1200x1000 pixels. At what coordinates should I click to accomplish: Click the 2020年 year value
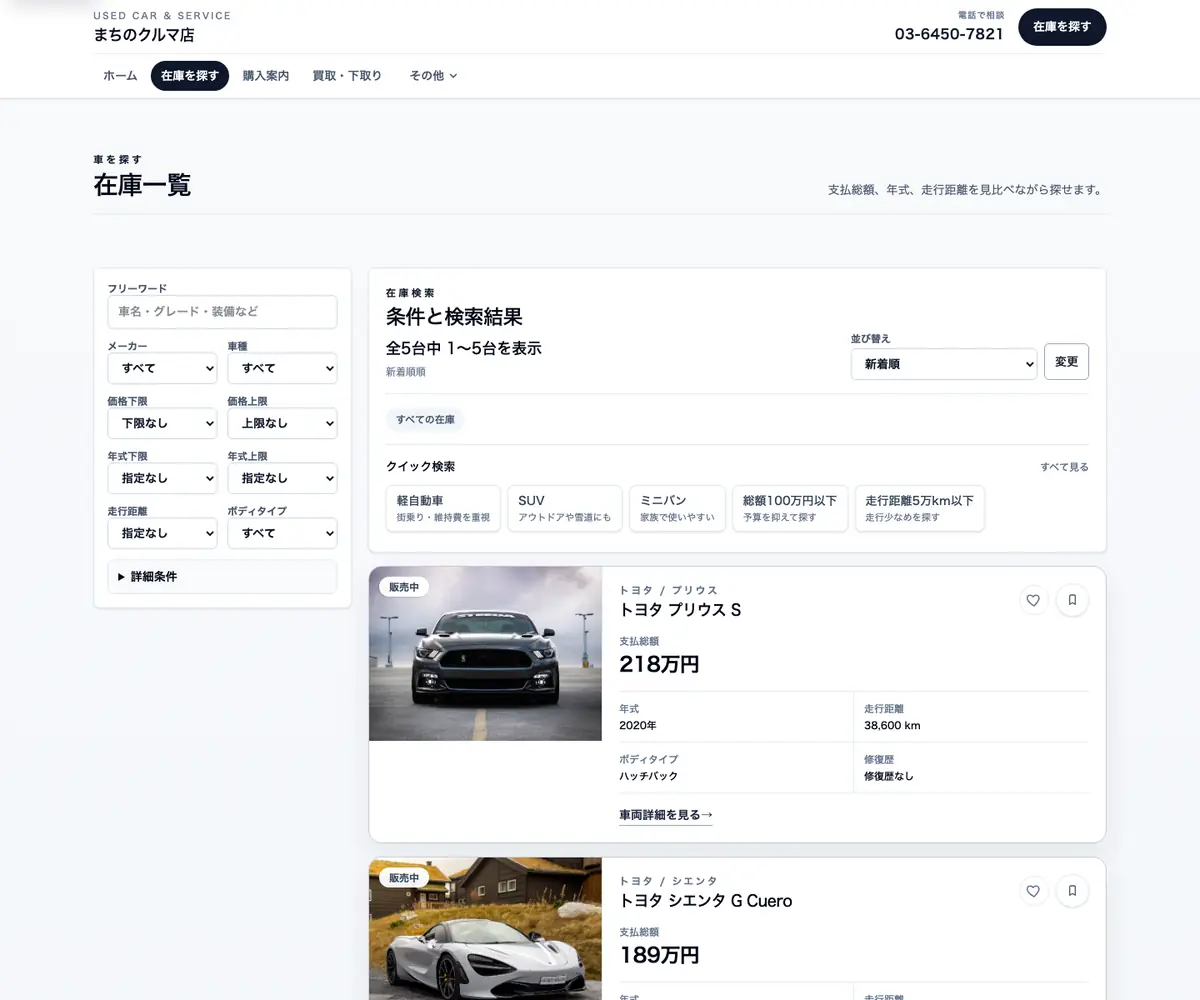(x=638, y=726)
